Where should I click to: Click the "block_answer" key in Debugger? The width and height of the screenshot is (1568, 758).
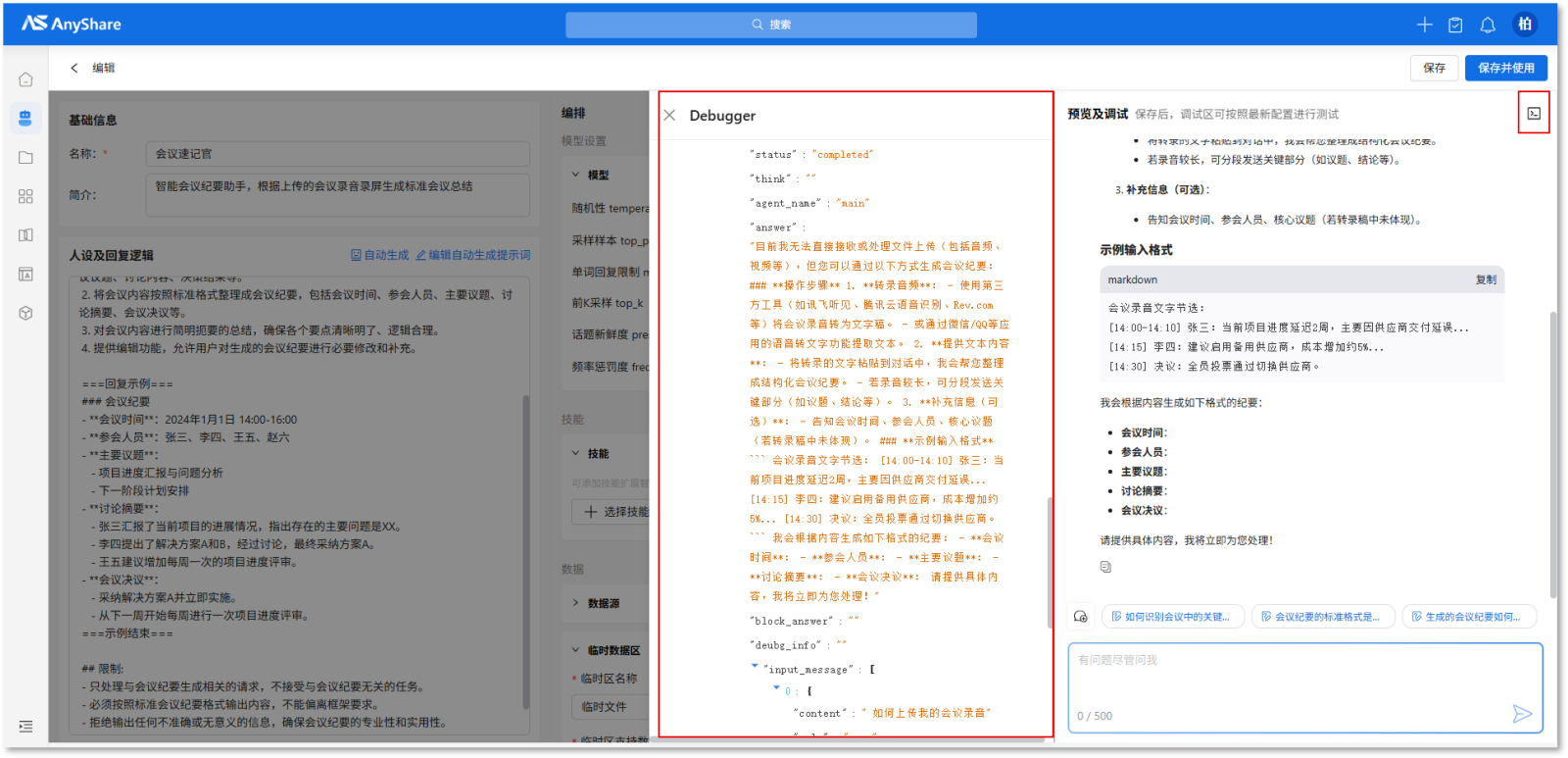click(x=790, y=622)
